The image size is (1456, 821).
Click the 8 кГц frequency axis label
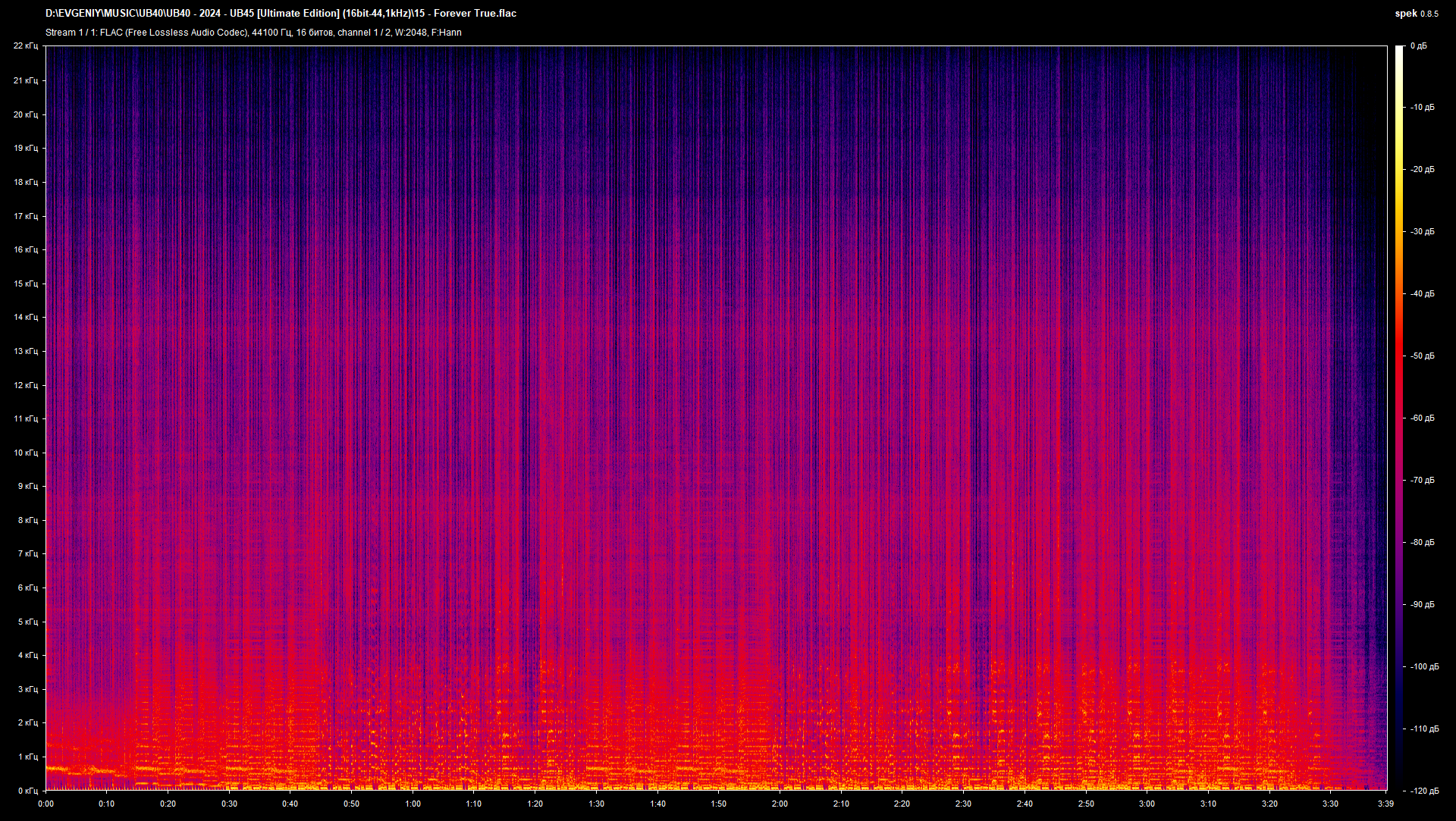coord(27,520)
